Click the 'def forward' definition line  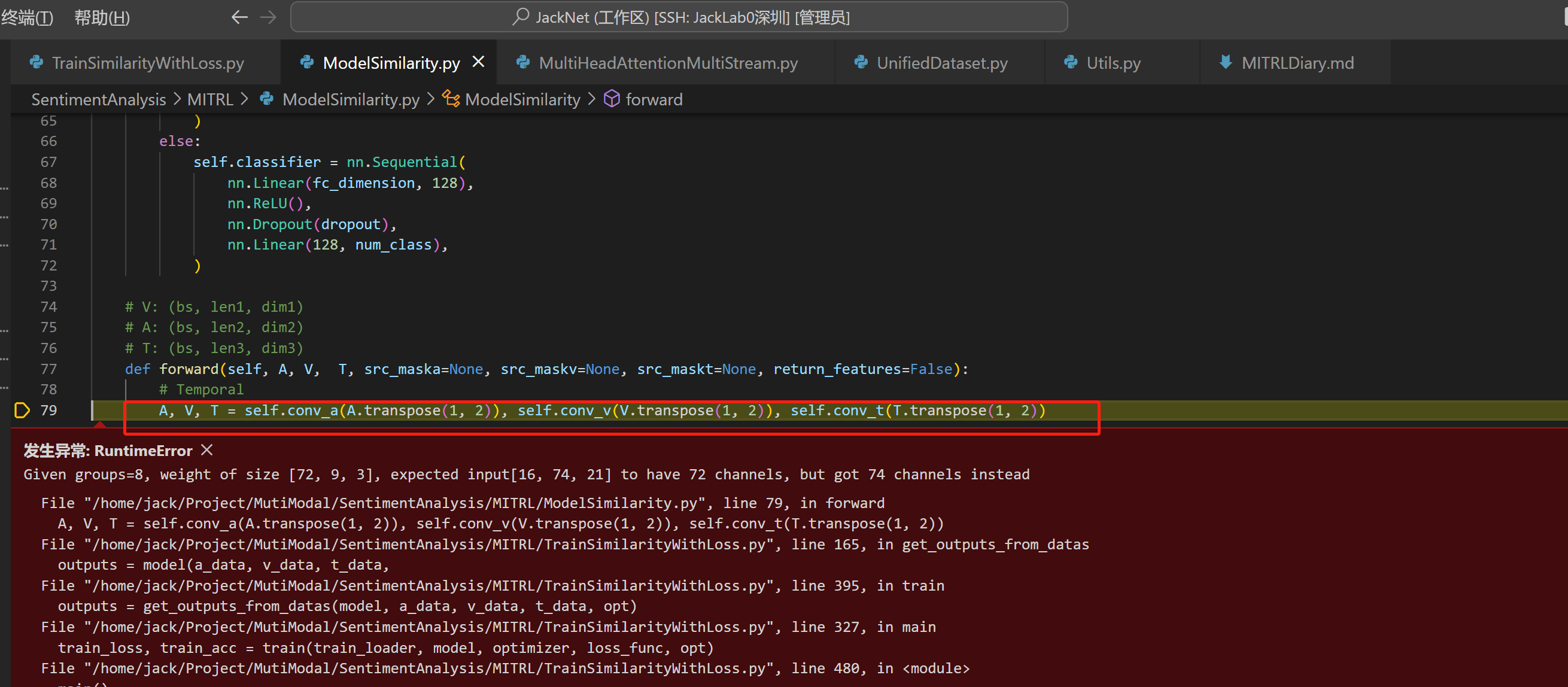pyautogui.click(x=546, y=369)
